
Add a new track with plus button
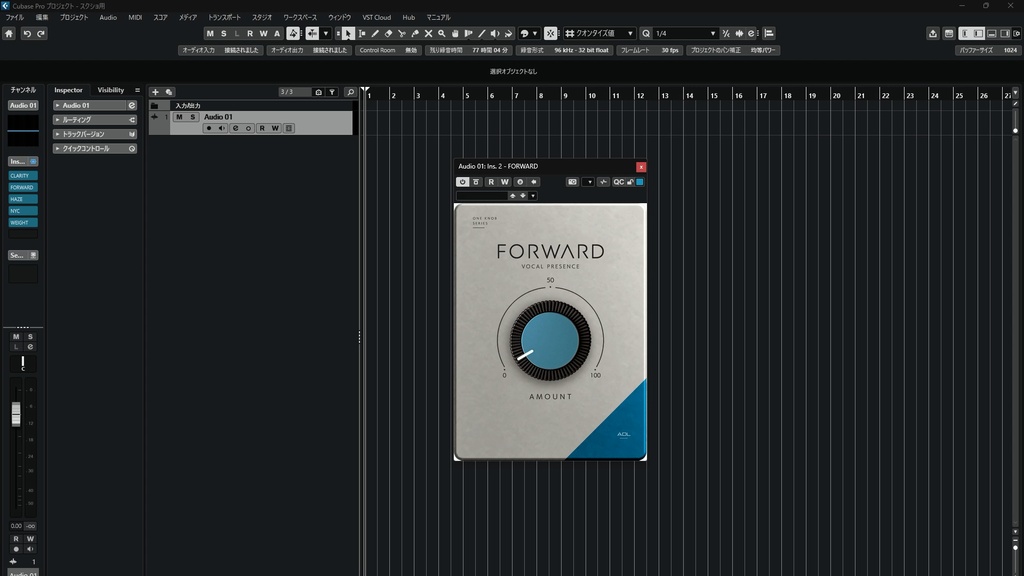point(155,92)
